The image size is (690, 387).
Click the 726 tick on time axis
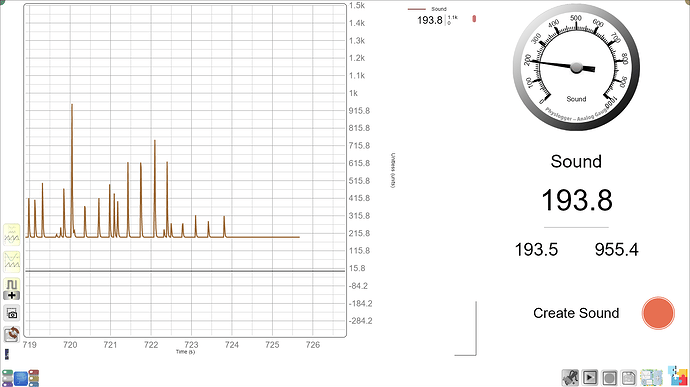[x=313, y=345]
